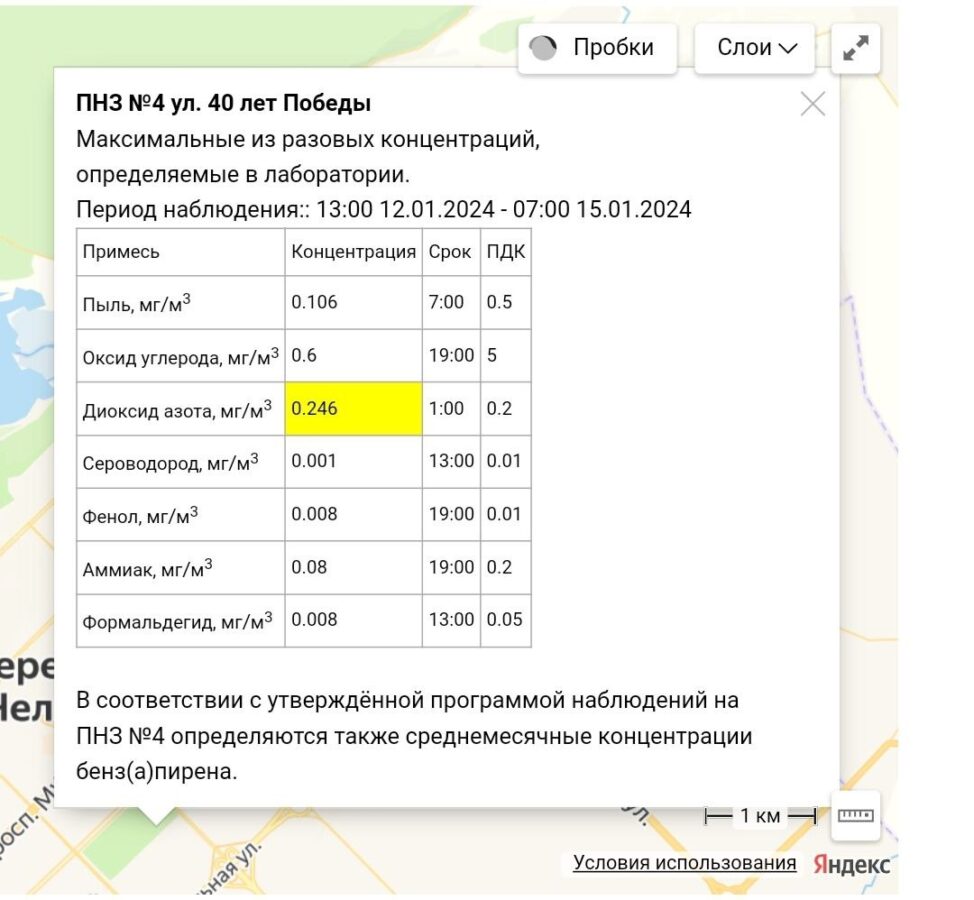Click the ПДК column header
Screen dimensions: 974x900
click(505, 252)
